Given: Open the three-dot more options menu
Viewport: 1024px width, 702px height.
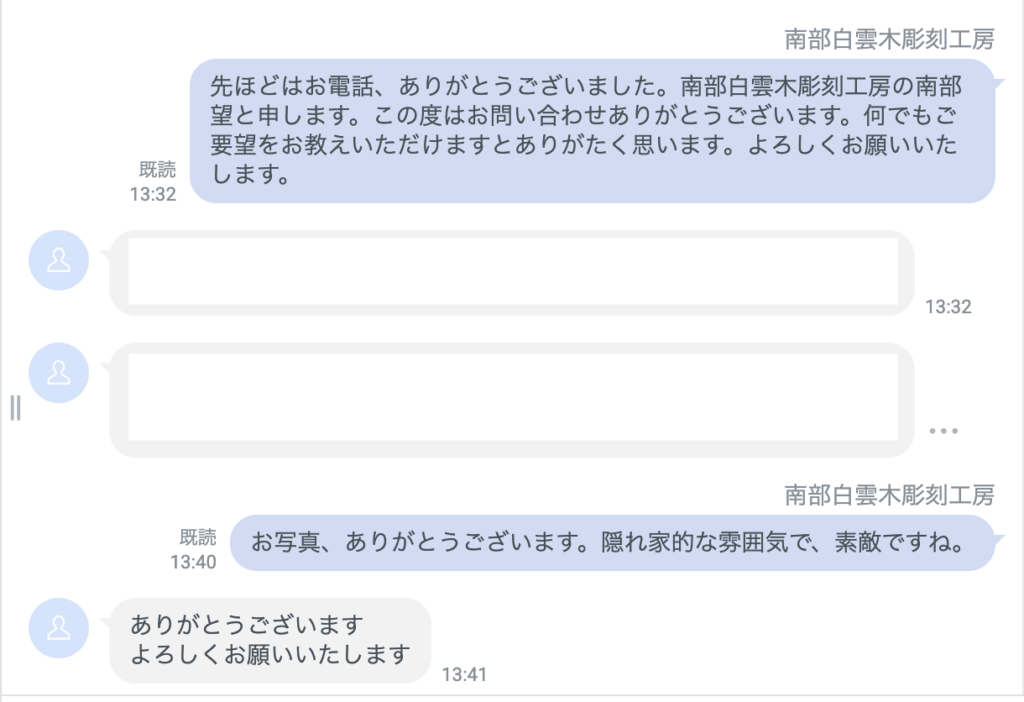Looking at the screenshot, I should pyautogui.click(x=943, y=431).
